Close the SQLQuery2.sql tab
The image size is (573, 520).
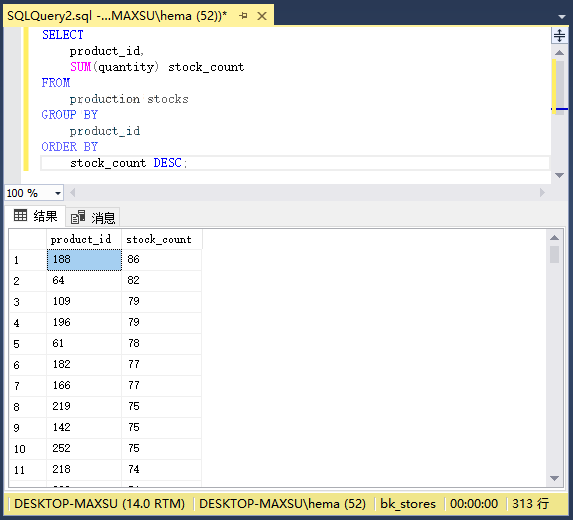click(262, 16)
